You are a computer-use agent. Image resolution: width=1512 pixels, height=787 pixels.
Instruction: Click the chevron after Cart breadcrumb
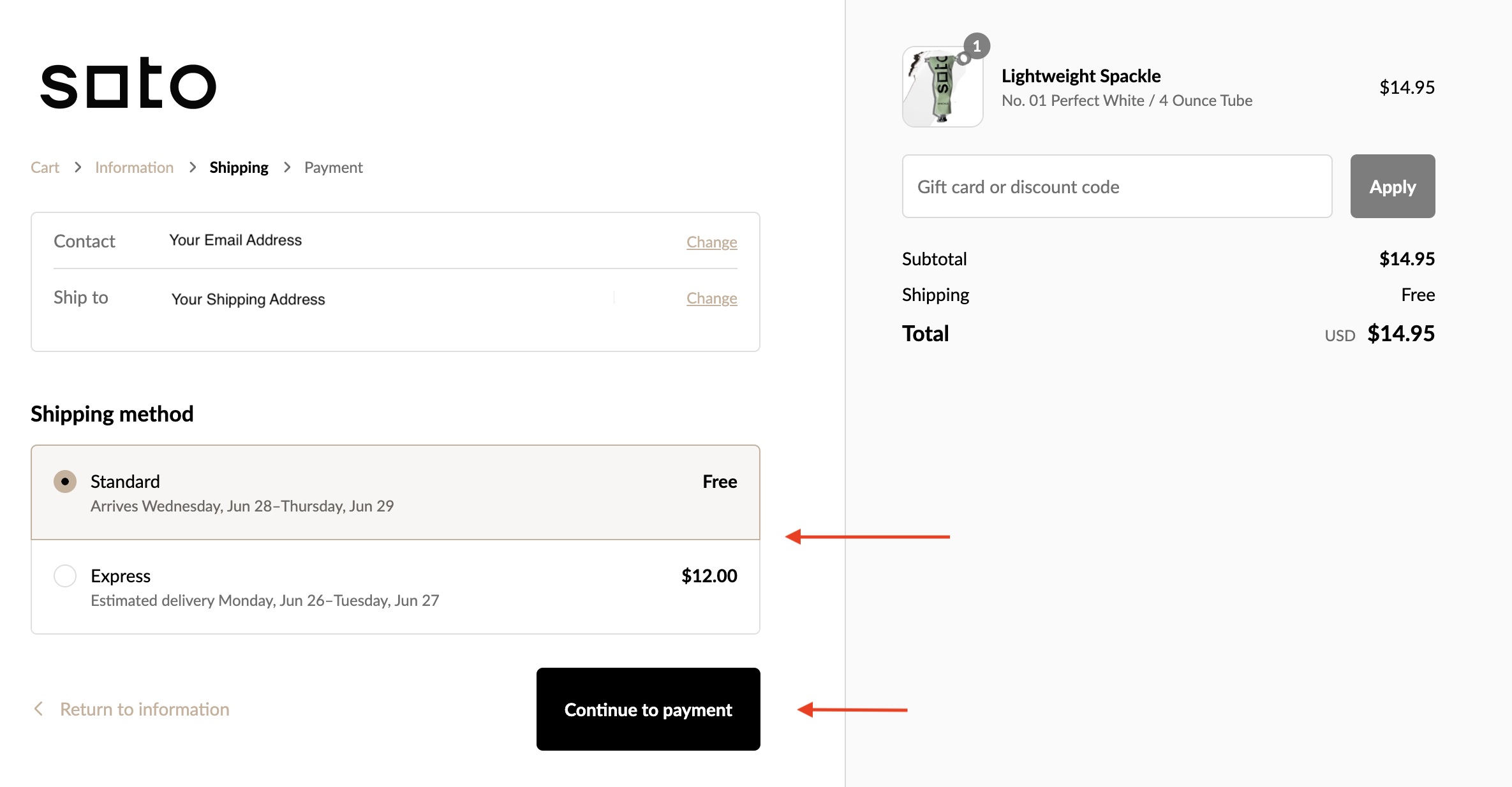78,167
